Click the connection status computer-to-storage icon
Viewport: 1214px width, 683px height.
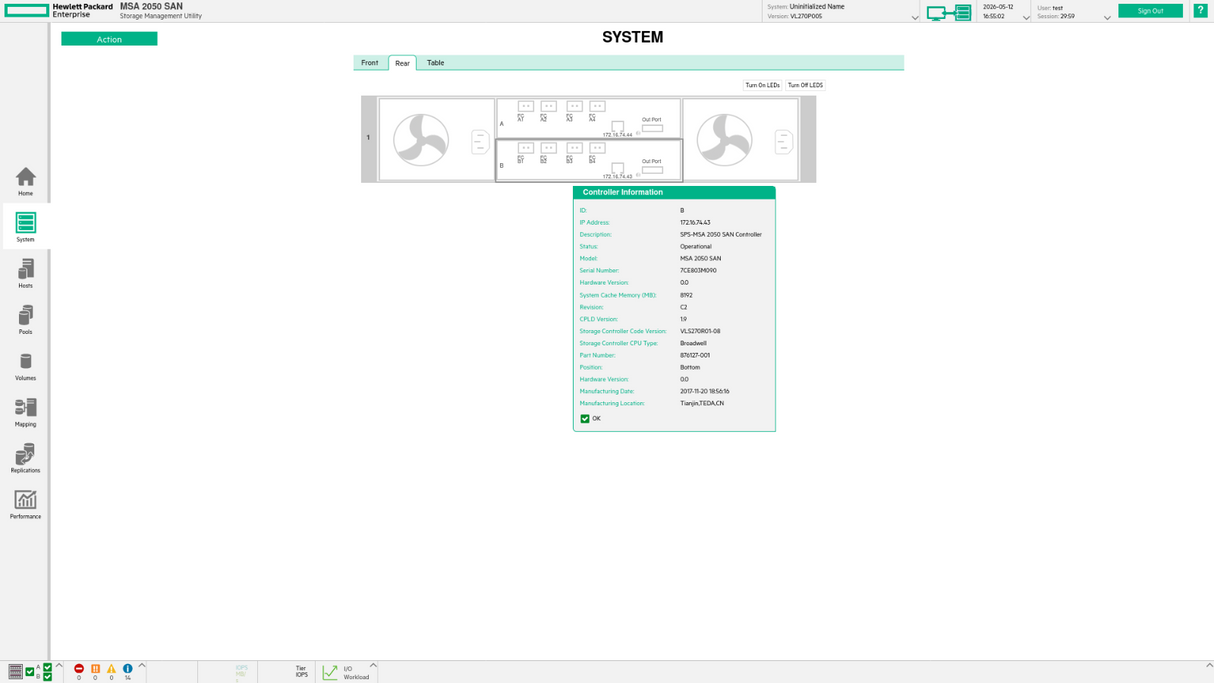pos(949,12)
